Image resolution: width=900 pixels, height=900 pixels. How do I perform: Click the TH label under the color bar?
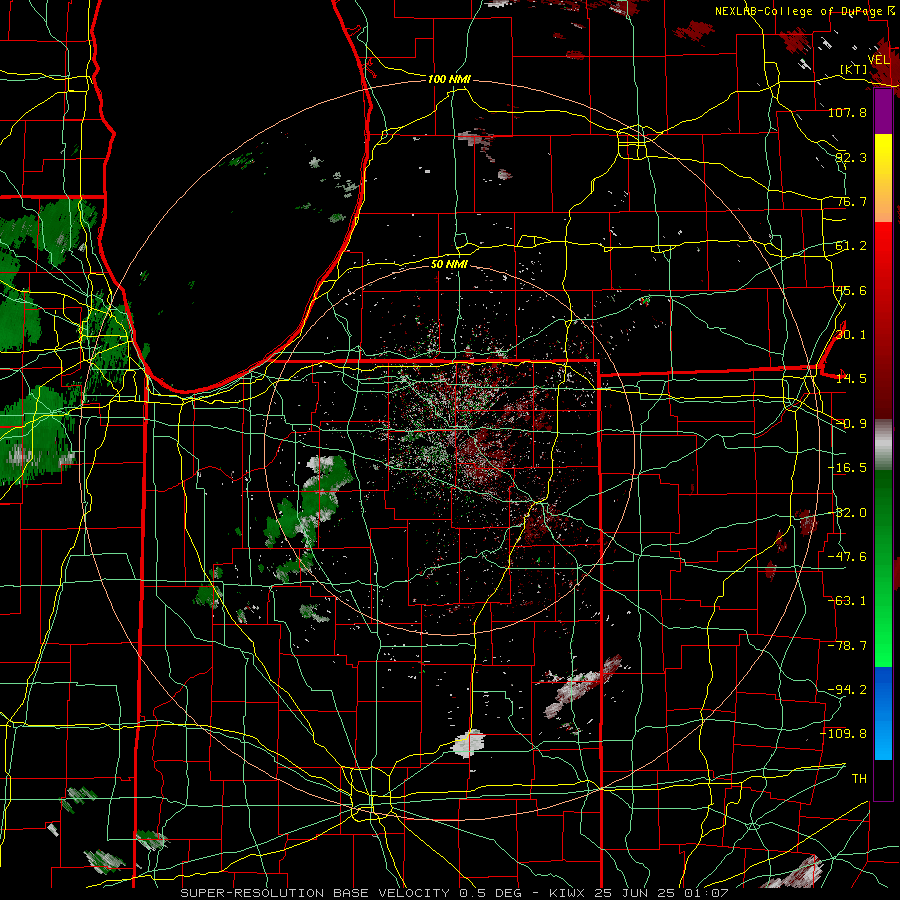(x=859, y=779)
